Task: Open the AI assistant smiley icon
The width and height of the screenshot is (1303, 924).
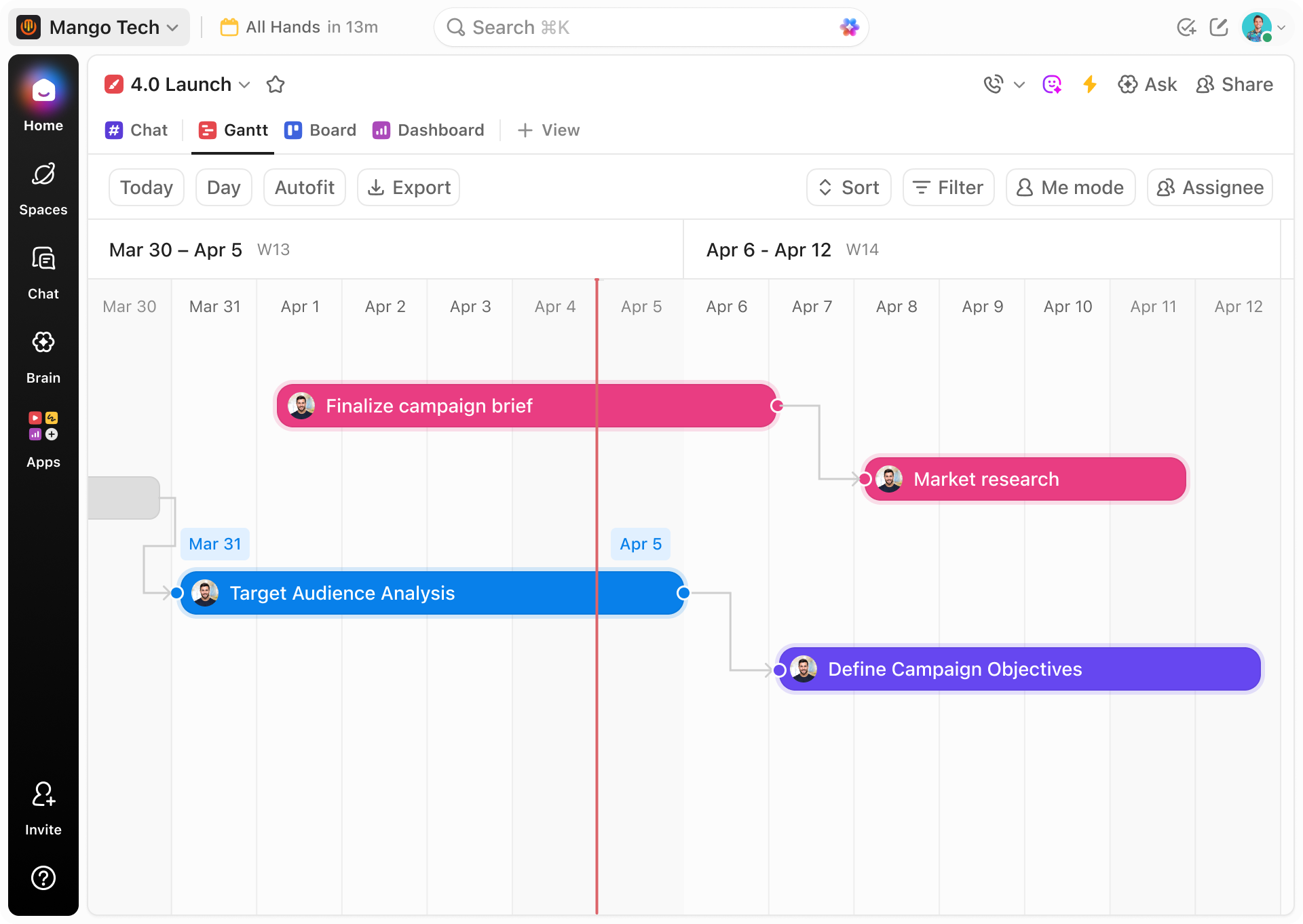Action: pos(1052,84)
